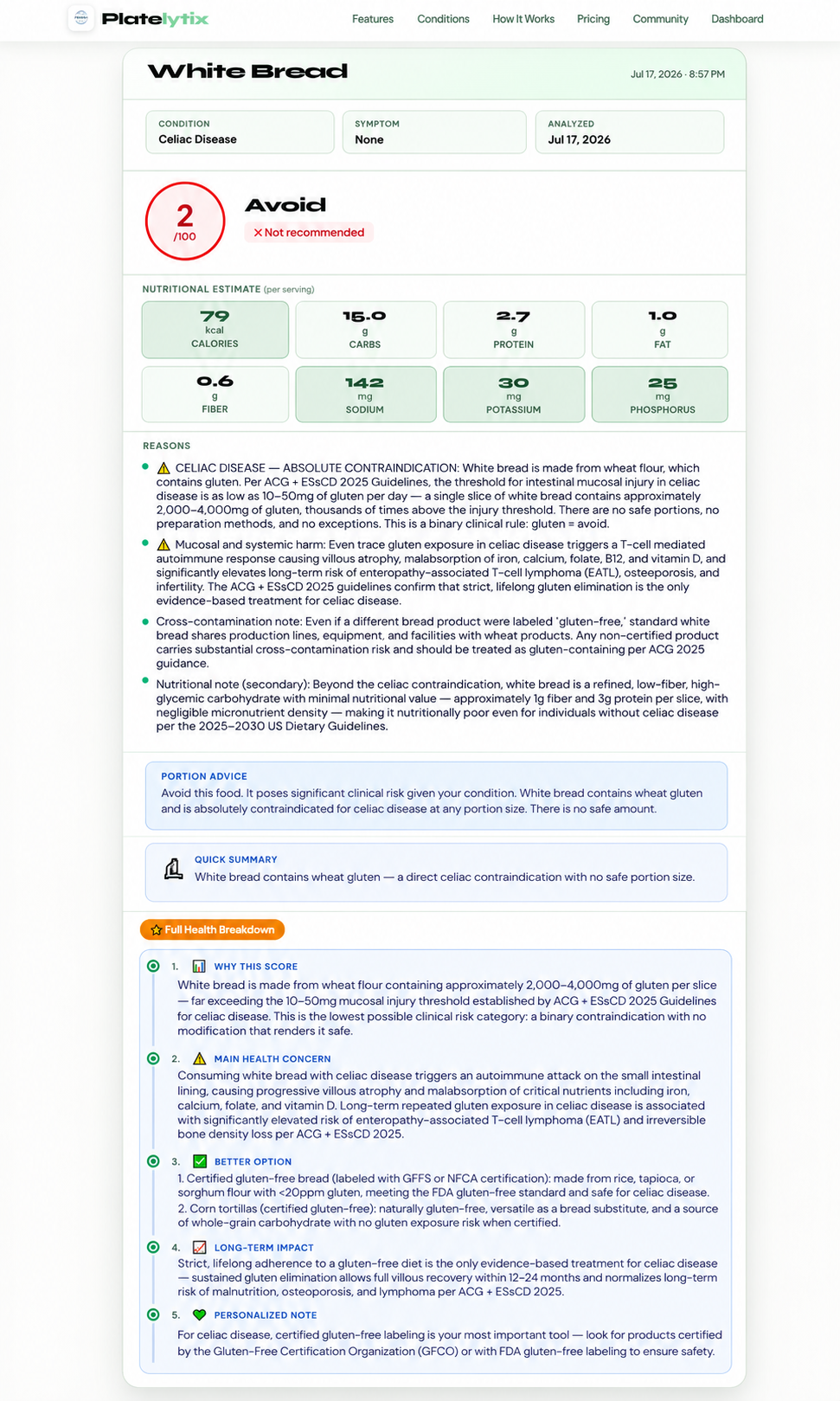Click the warning icon before CELIAC DISEASE reason
Screen dimensions: 840x1401
coord(164,468)
